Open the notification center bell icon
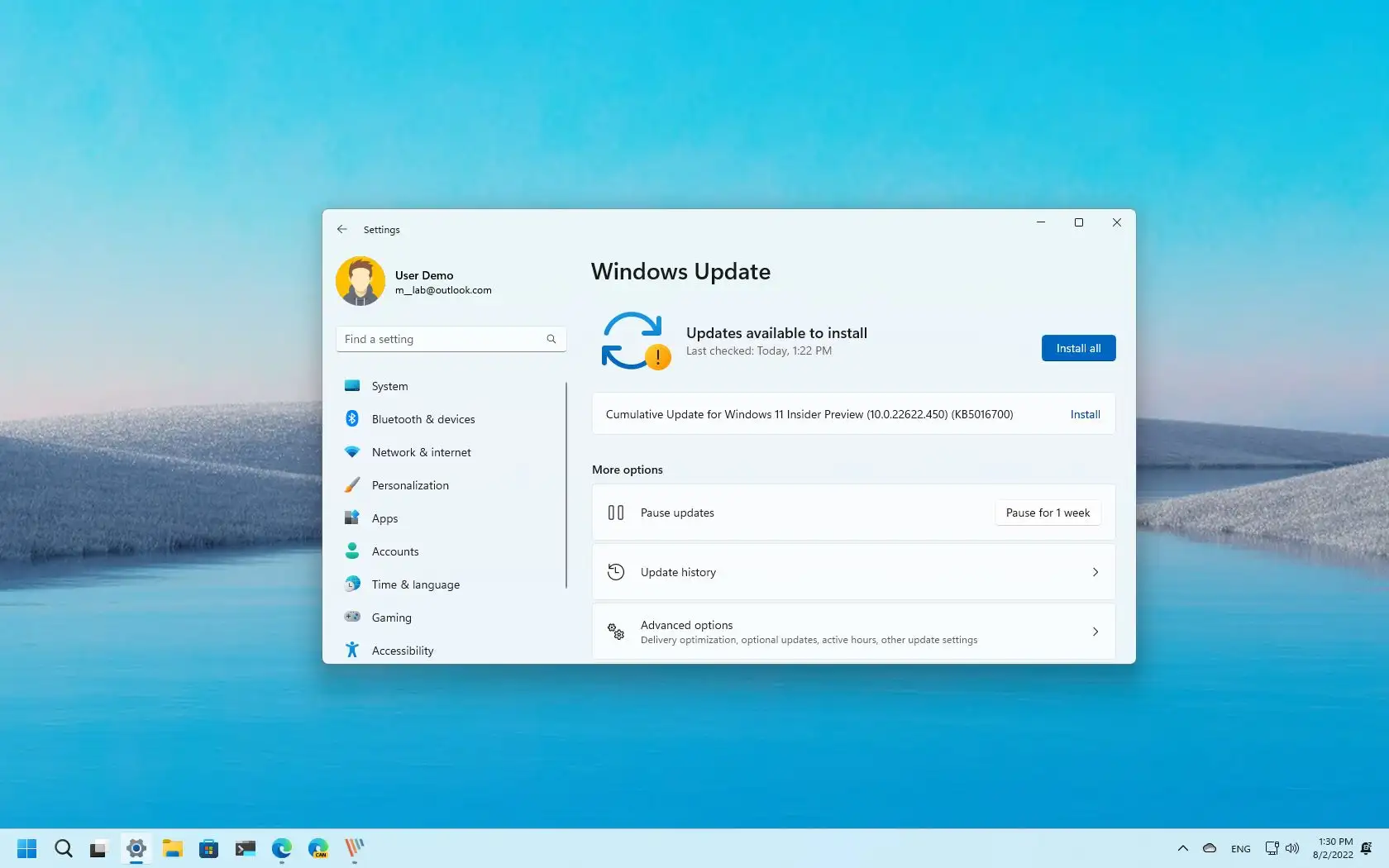 (1367, 848)
